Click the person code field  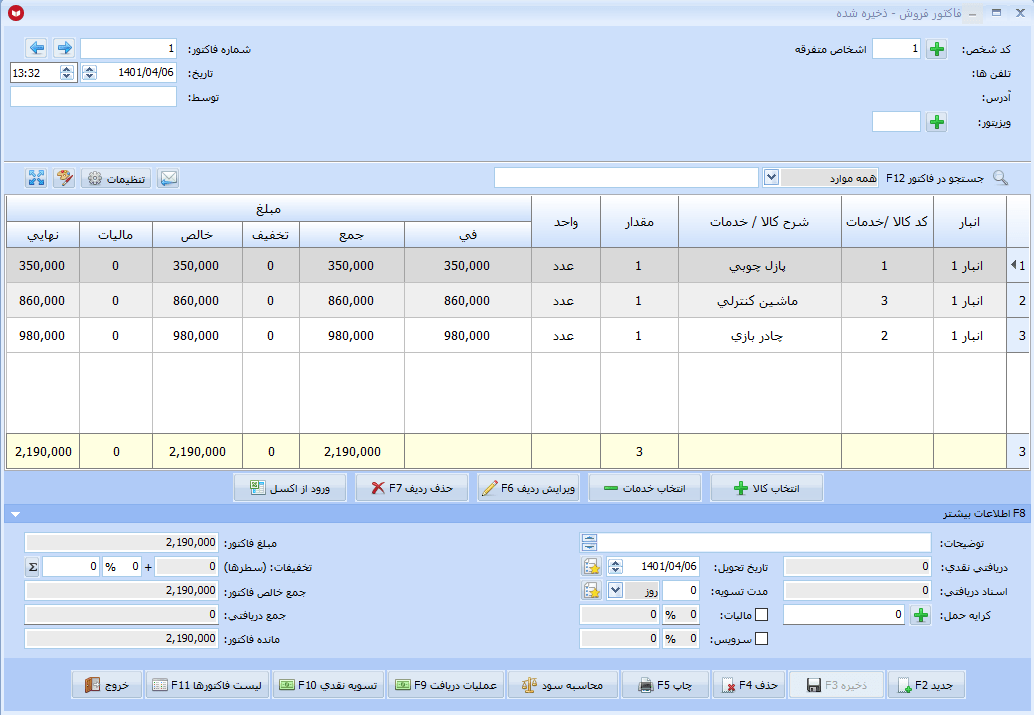[x=896, y=48]
